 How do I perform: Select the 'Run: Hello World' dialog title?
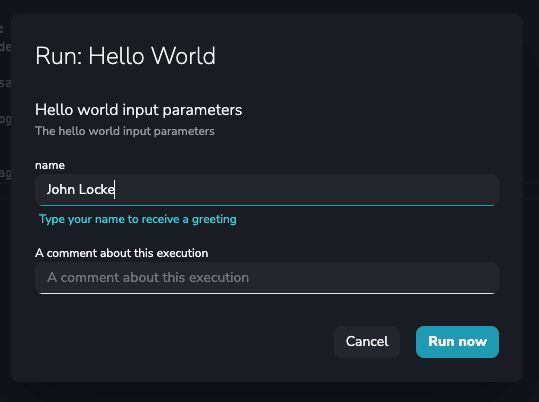point(125,56)
